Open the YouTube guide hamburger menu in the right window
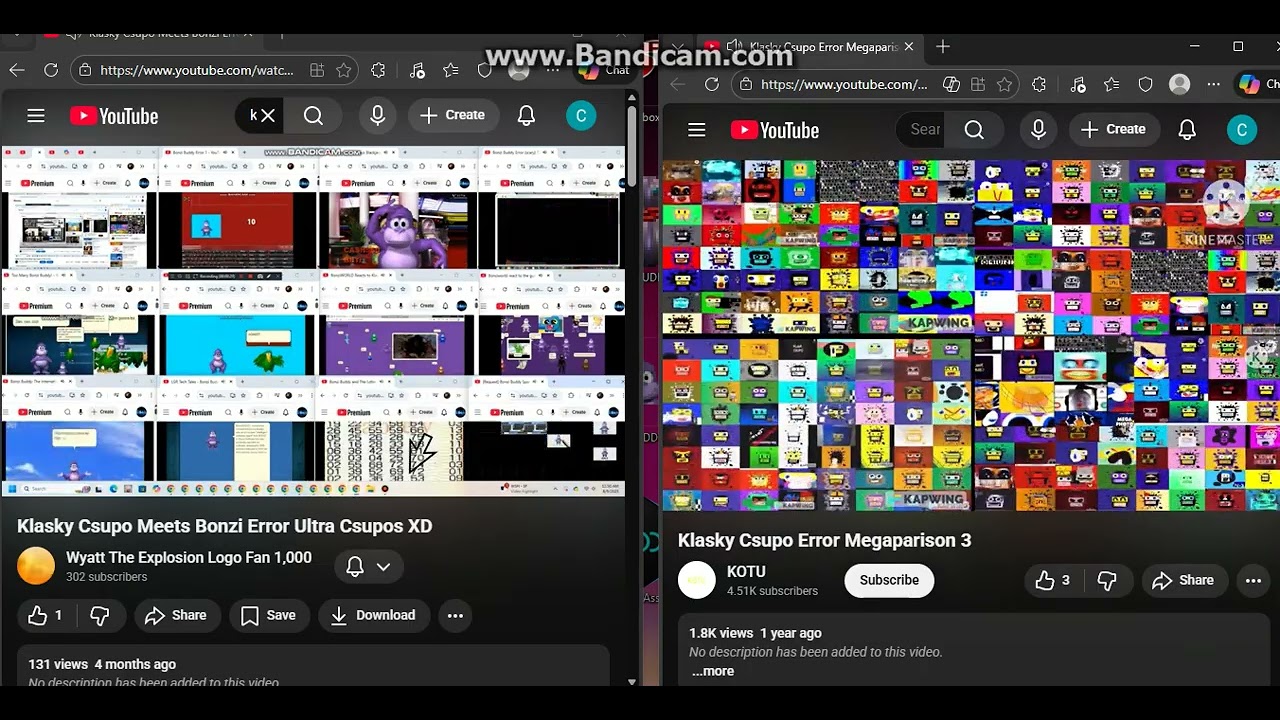The width and height of the screenshot is (1280, 720). (697, 130)
